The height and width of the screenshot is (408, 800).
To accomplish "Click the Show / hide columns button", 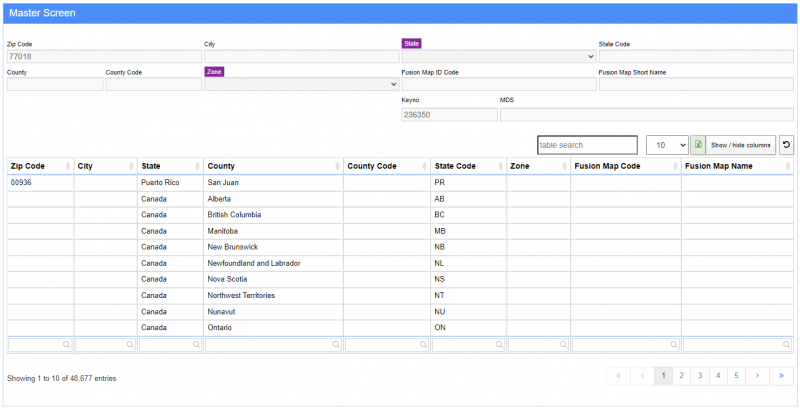I will point(741,145).
